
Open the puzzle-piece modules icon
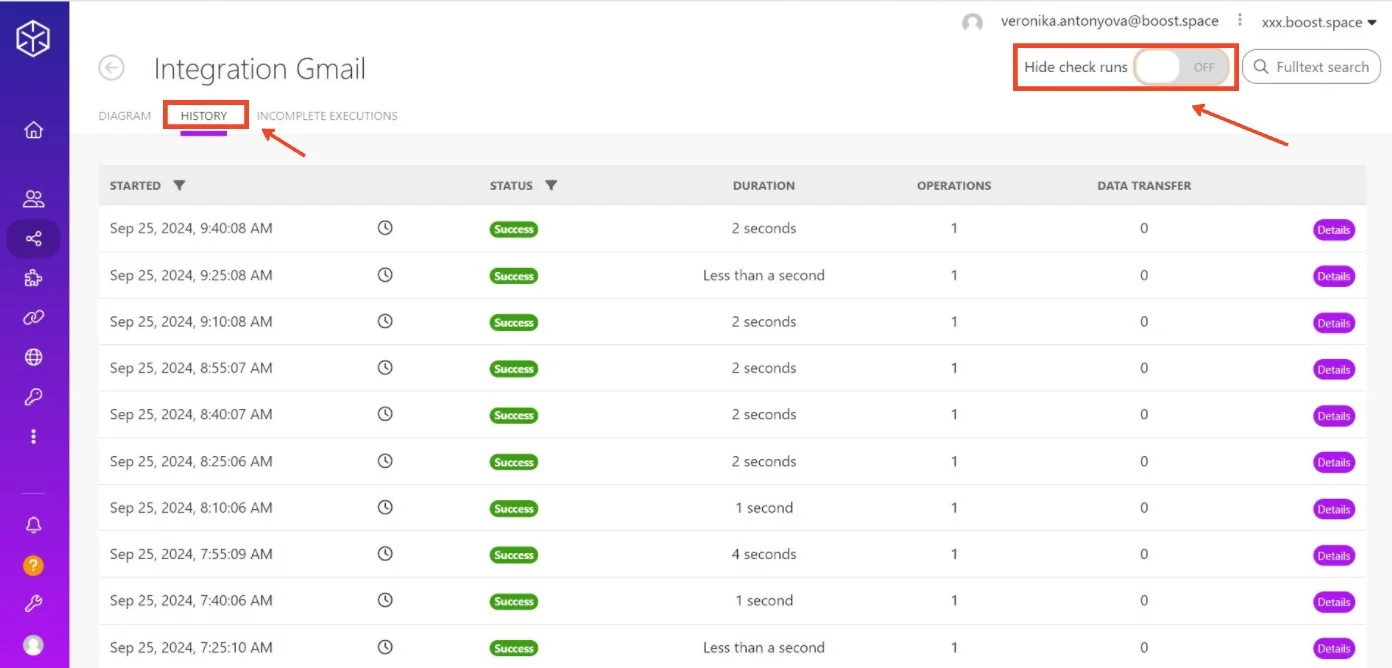(34, 278)
